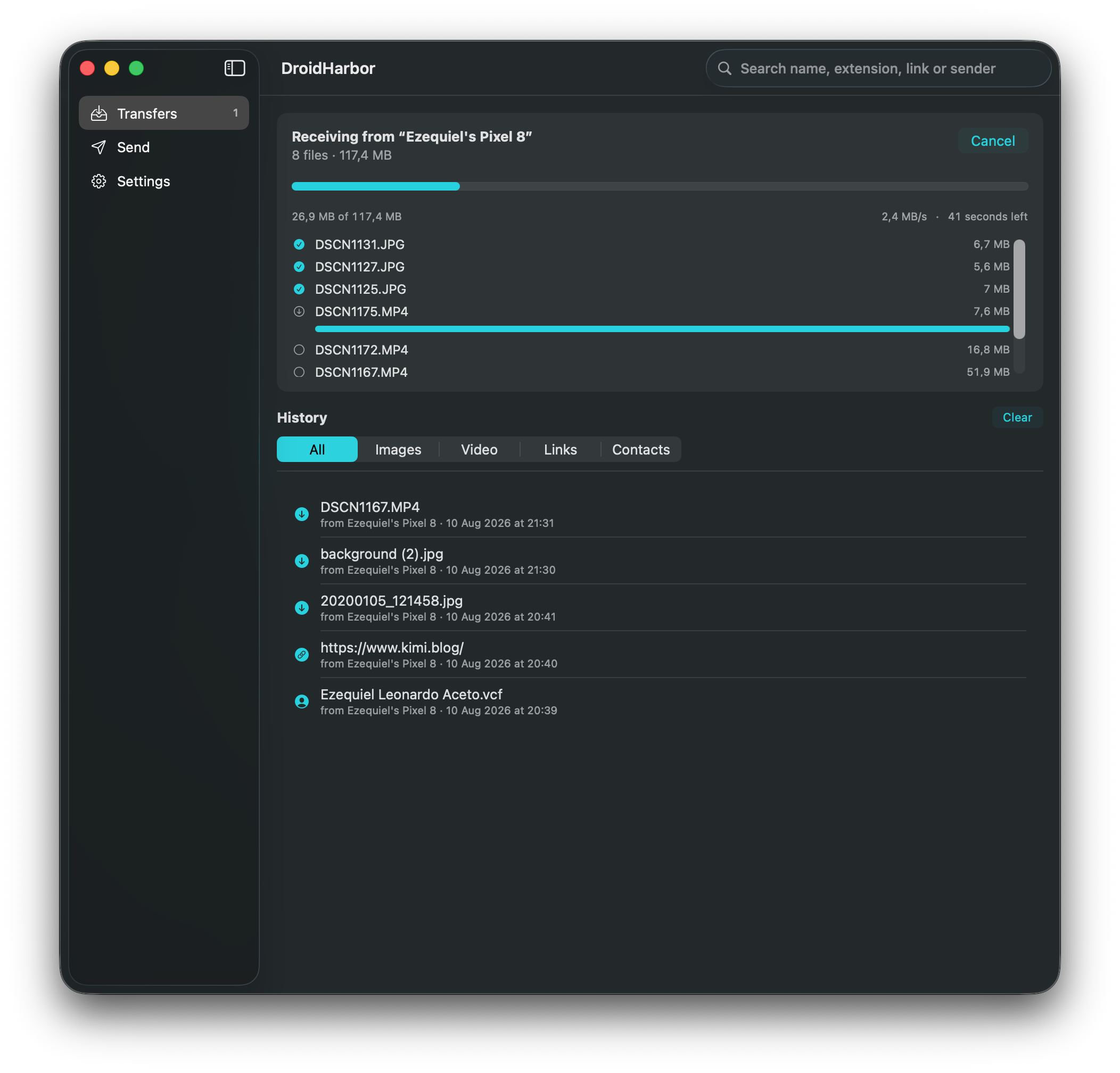Select the All history filter tab
This screenshot has width=1120, height=1073.
(x=317, y=450)
